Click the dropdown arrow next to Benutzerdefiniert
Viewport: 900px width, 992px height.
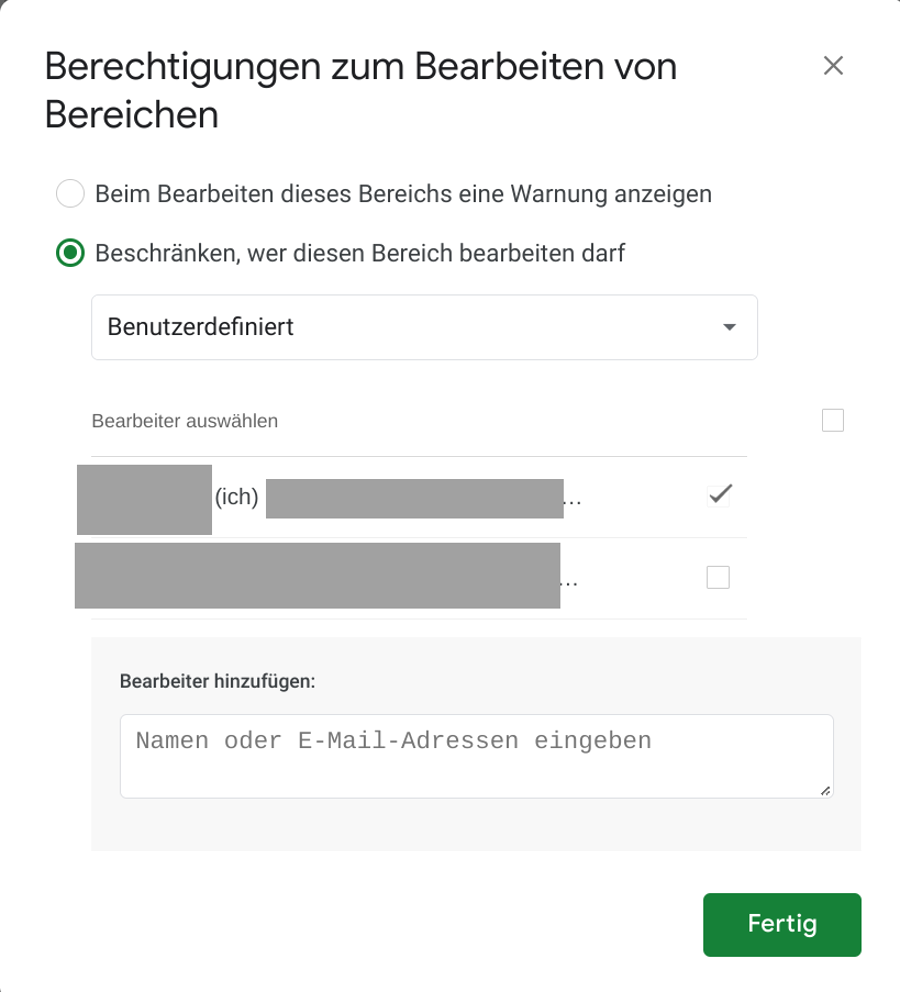(729, 326)
